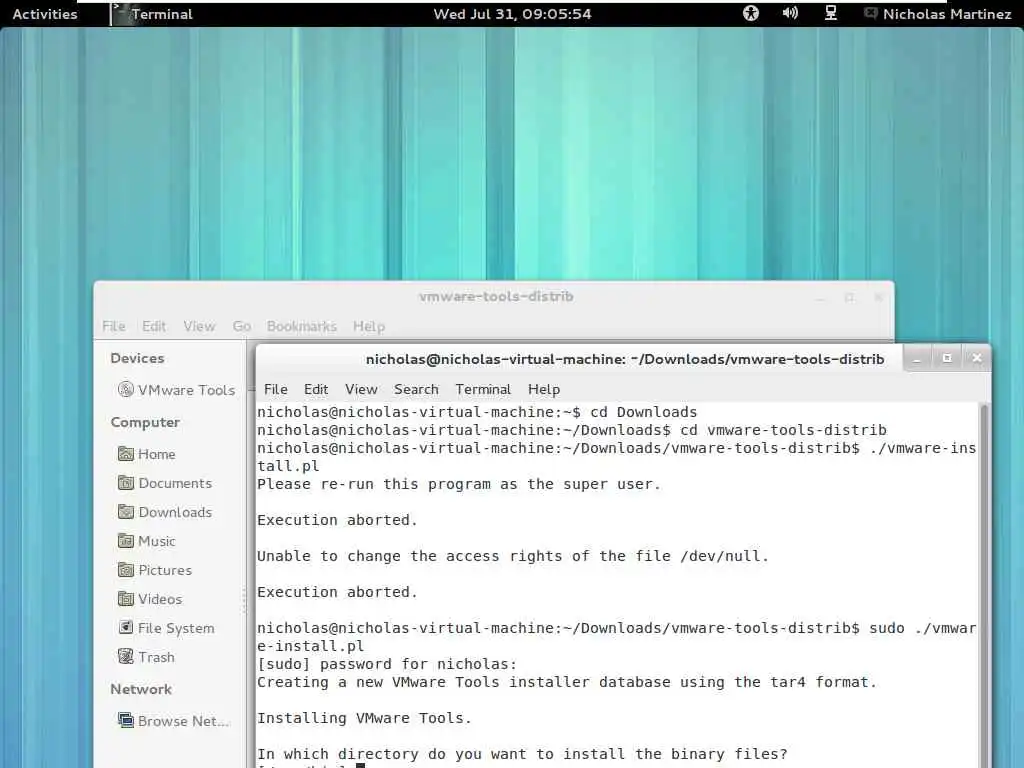Click the 'Creating a new VMware Tools installer' line
This screenshot has height=768, width=1024.
pos(566,682)
